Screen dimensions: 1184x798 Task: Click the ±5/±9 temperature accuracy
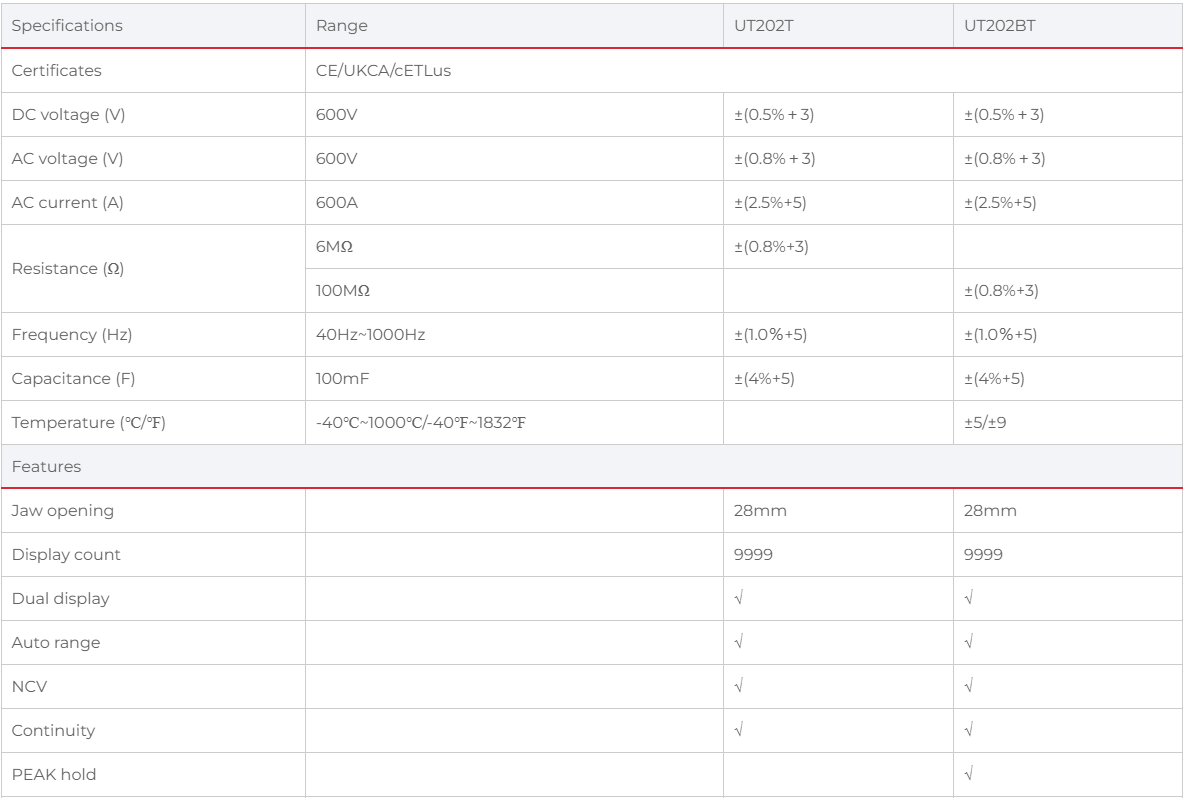[985, 423]
